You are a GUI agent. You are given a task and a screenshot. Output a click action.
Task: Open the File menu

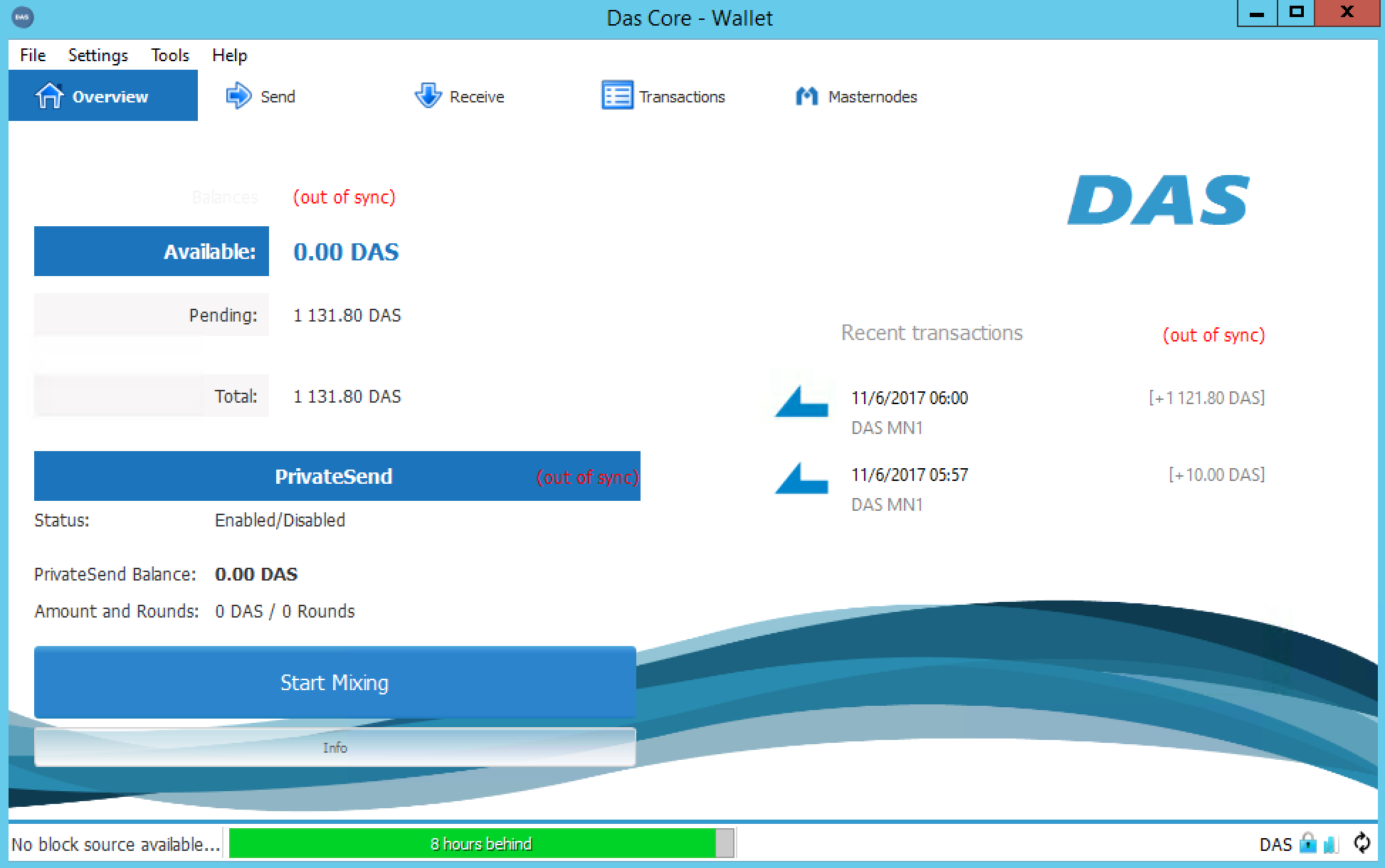pos(33,55)
